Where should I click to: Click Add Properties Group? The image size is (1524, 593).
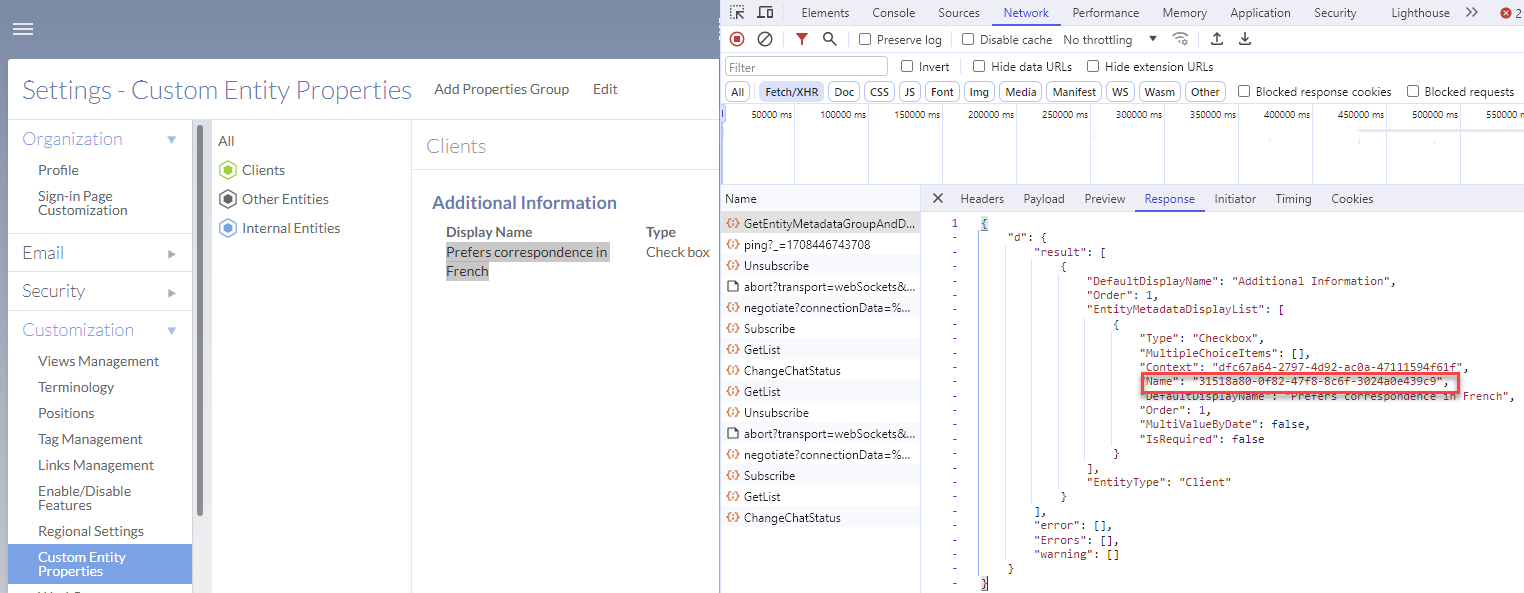click(x=501, y=89)
